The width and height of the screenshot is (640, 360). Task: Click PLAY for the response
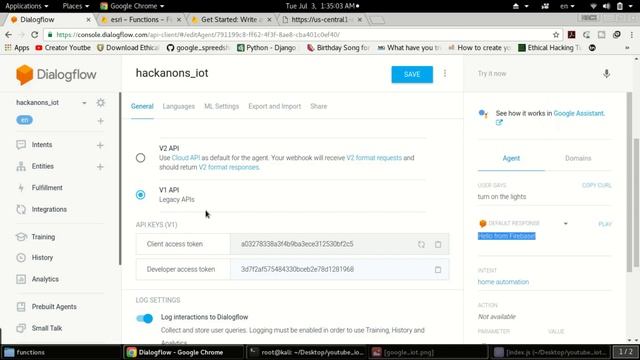(605, 224)
